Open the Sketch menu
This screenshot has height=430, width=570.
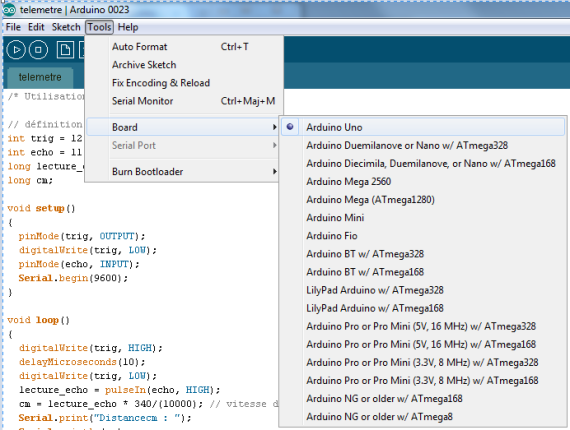[x=66, y=27]
